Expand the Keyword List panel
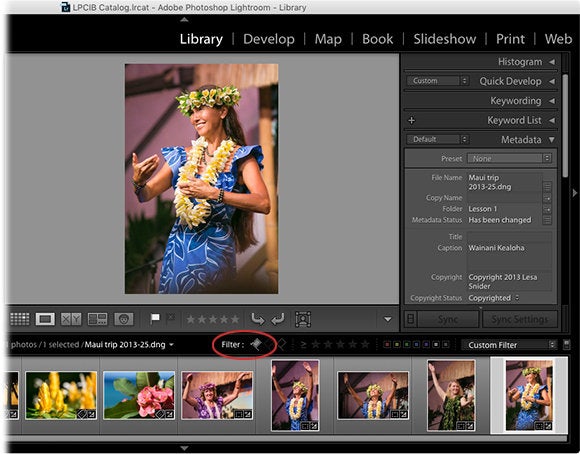 [x=552, y=120]
